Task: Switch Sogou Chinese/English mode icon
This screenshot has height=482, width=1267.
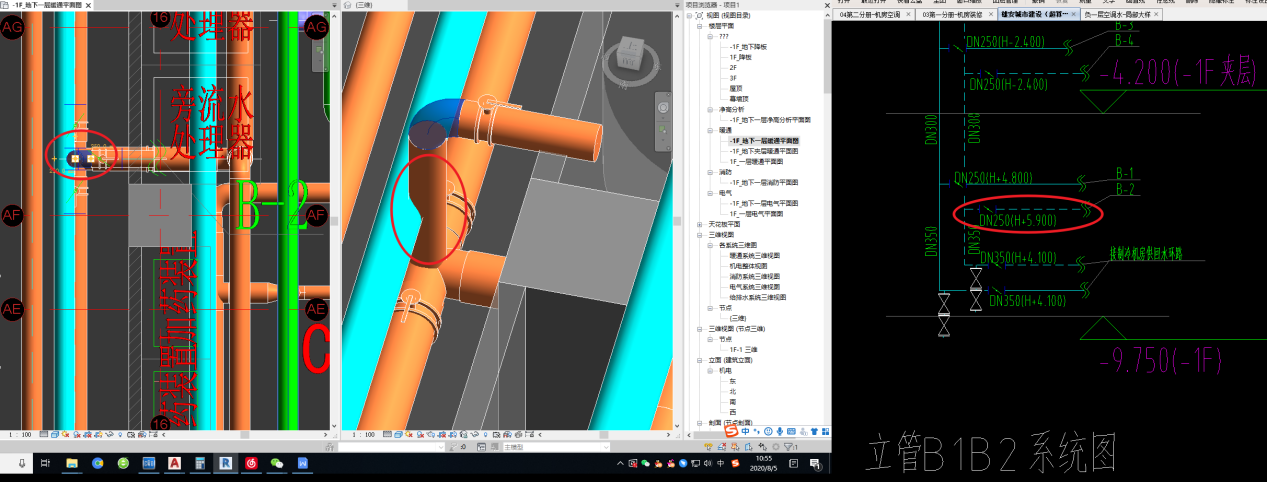Action: (x=745, y=431)
